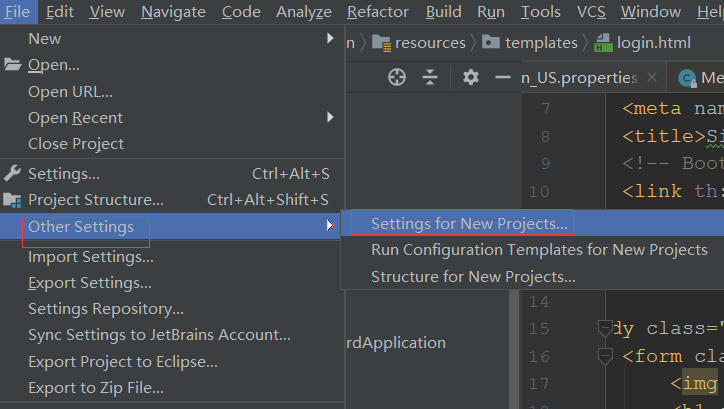
Task: Choose Structure for New Projects...
Action: click(x=533, y=277)
